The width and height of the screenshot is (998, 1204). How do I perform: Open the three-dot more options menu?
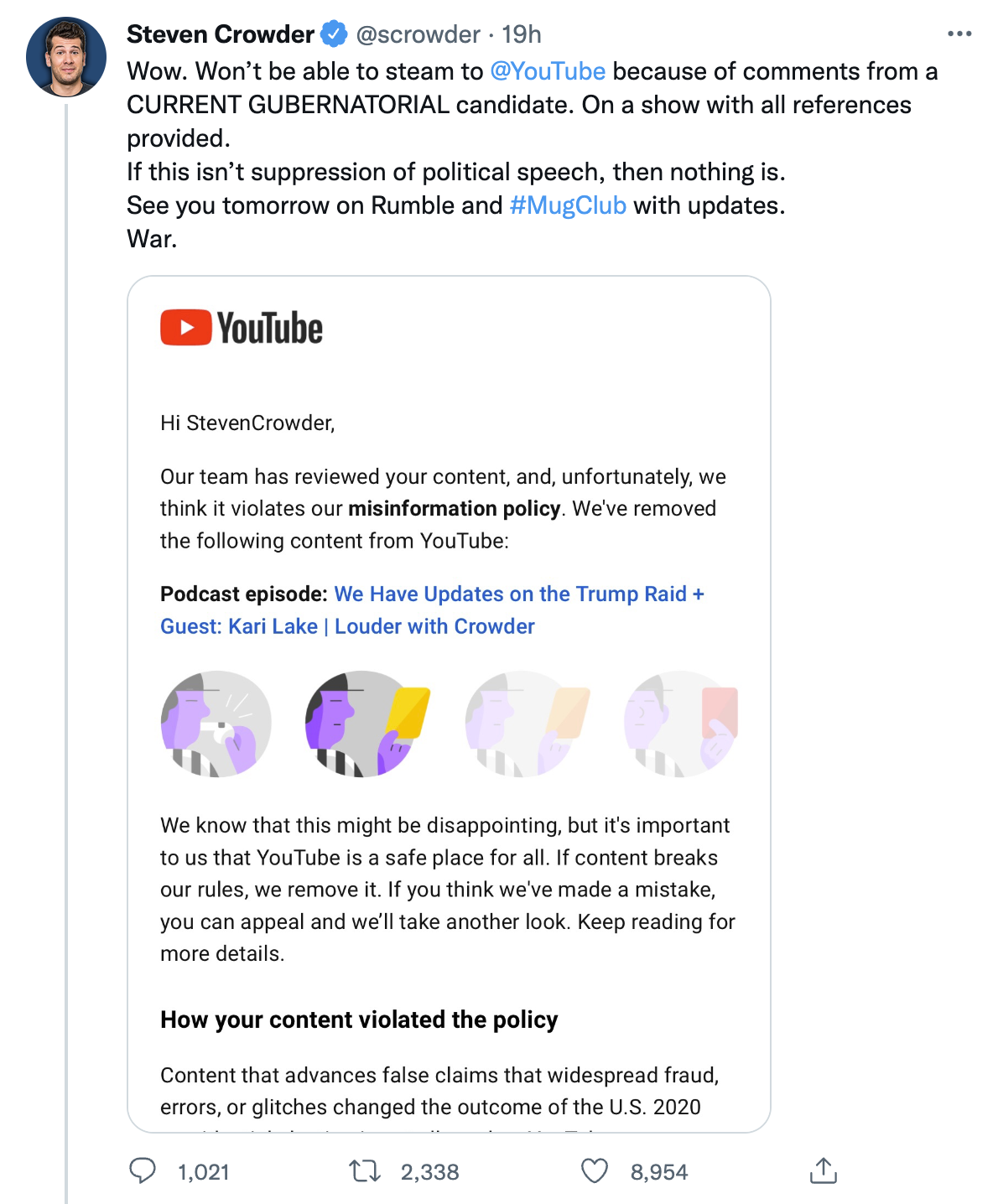[959, 34]
